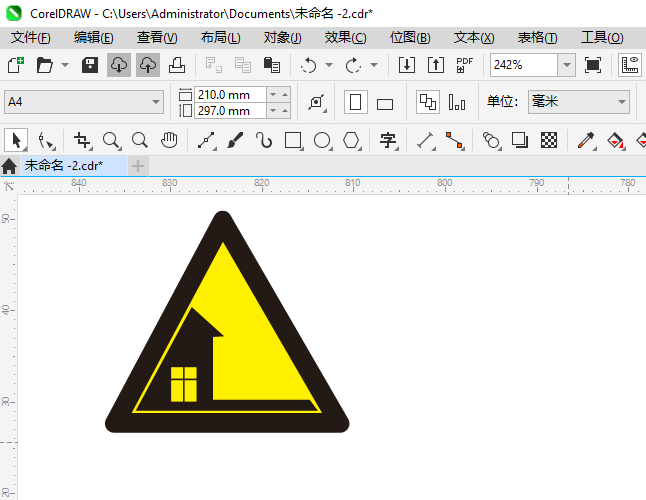Select the Ellipse tool

(x=322, y=140)
